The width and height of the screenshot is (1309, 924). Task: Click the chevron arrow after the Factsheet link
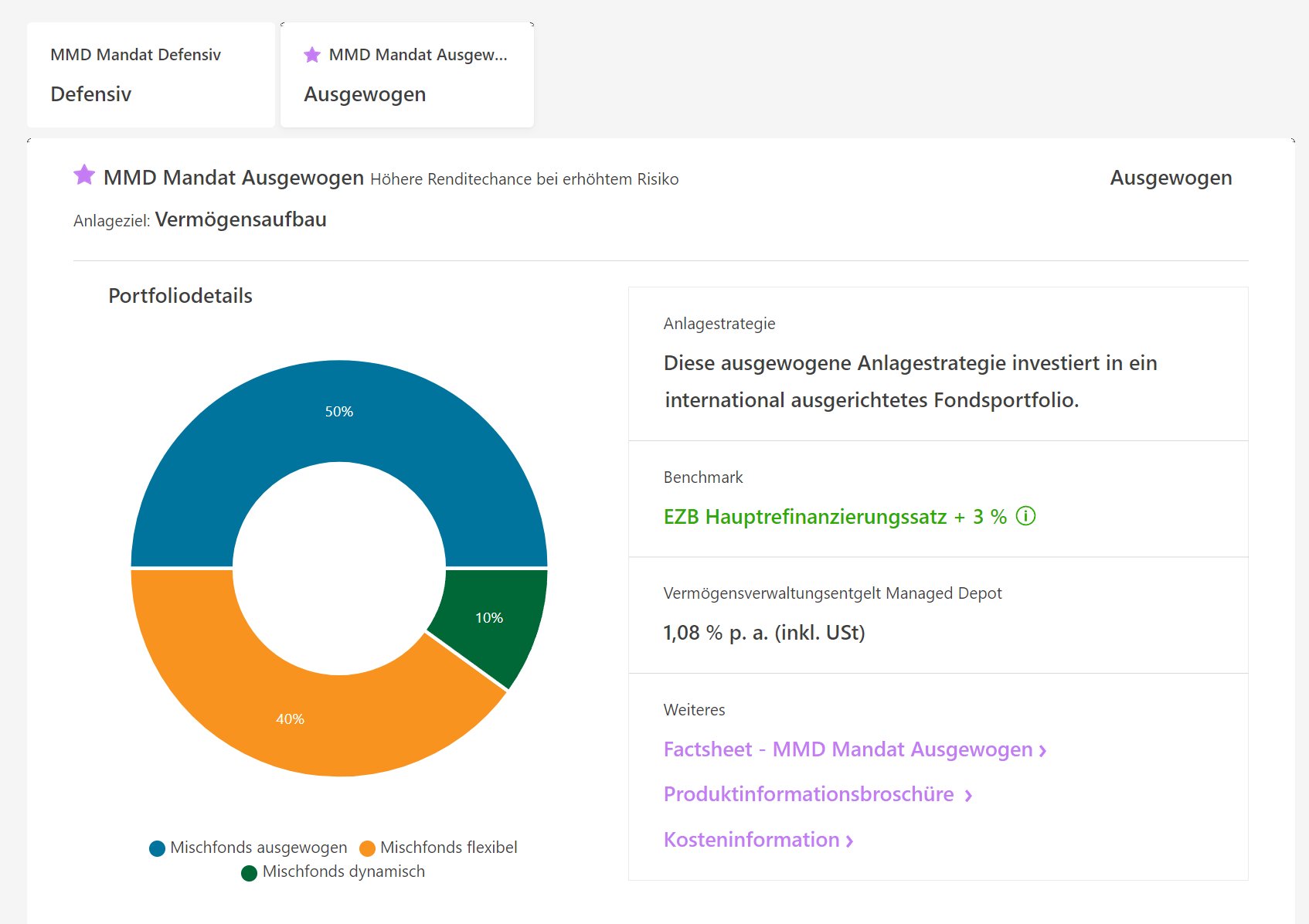coord(1042,751)
